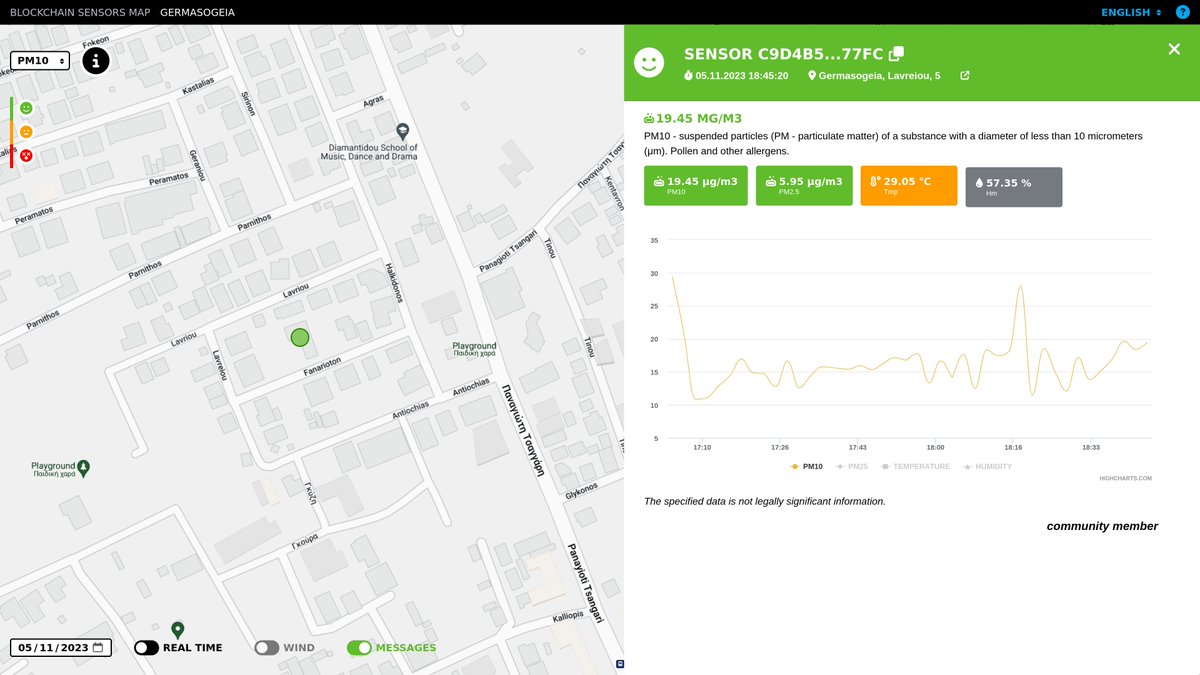Click the date field 05/11/2023
The height and width of the screenshot is (675, 1200).
click(61, 648)
